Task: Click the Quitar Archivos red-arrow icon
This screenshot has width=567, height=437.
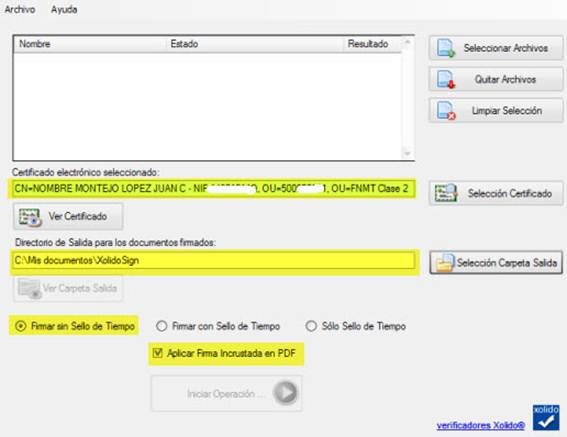Action: pyautogui.click(x=446, y=79)
